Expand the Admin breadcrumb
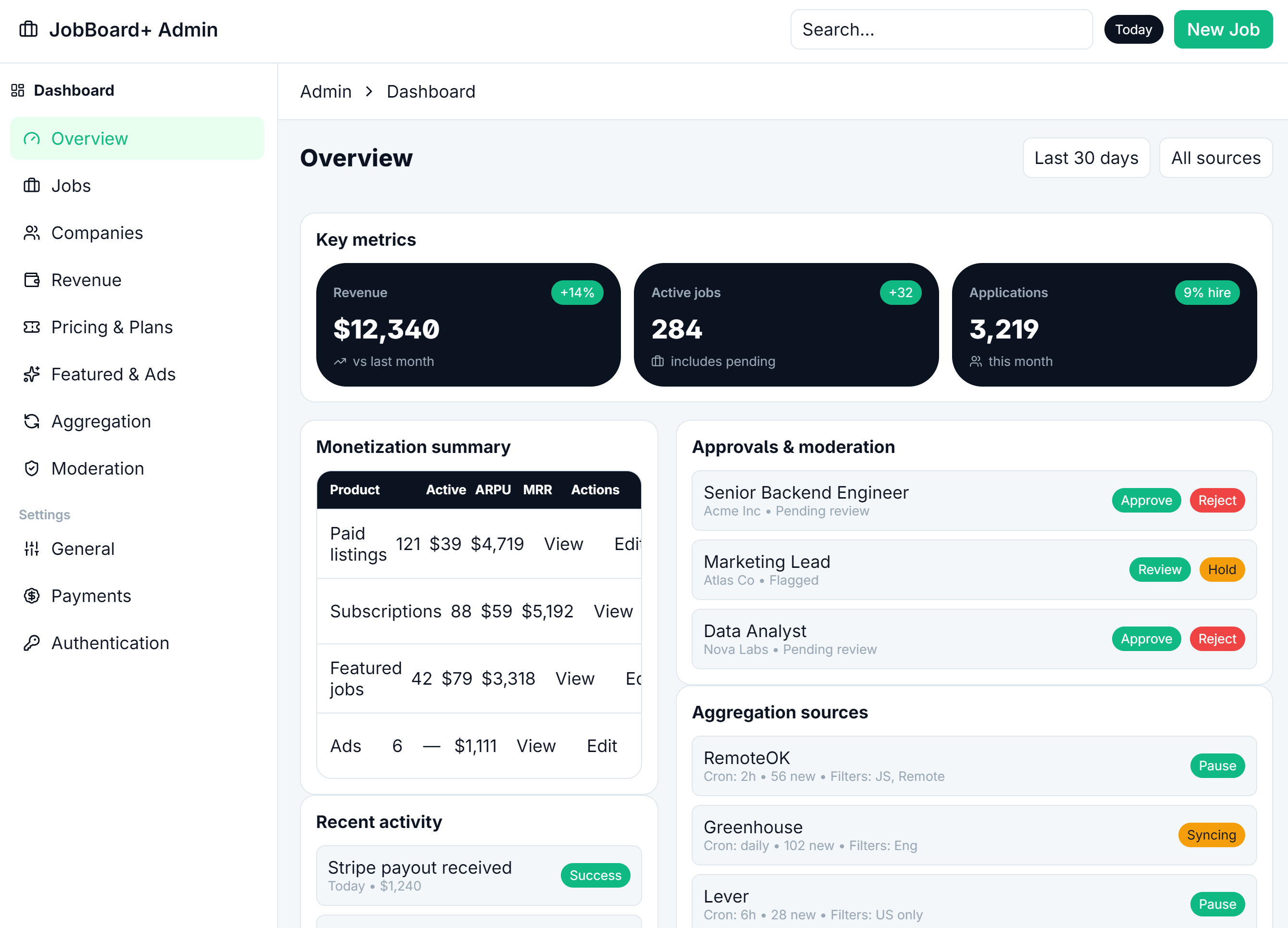Image resolution: width=1288 pixels, height=928 pixels. click(x=325, y=91)
